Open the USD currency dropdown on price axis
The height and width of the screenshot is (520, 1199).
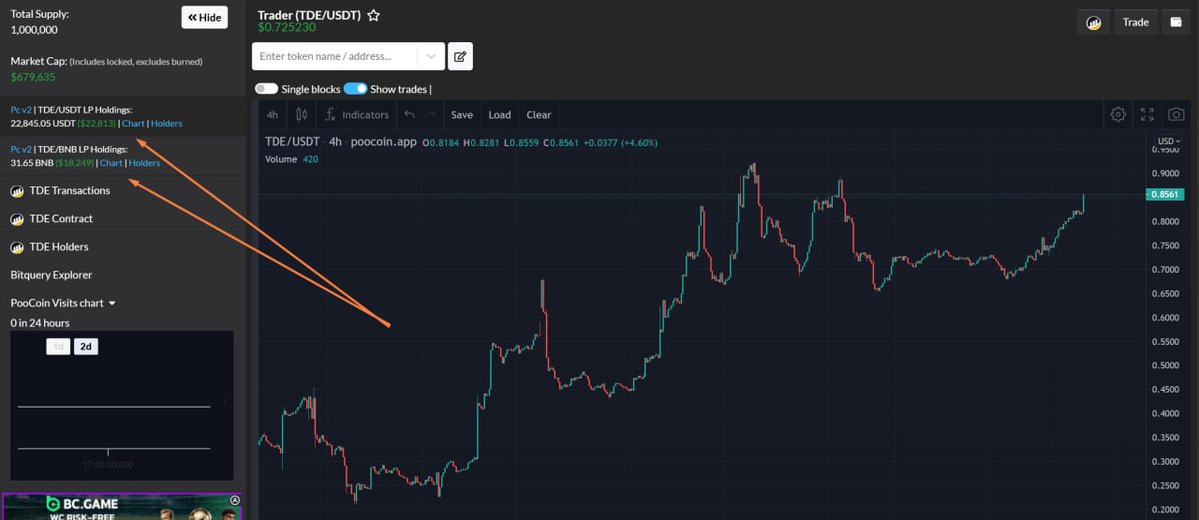pyautogui.click(x=1169, y=141)
